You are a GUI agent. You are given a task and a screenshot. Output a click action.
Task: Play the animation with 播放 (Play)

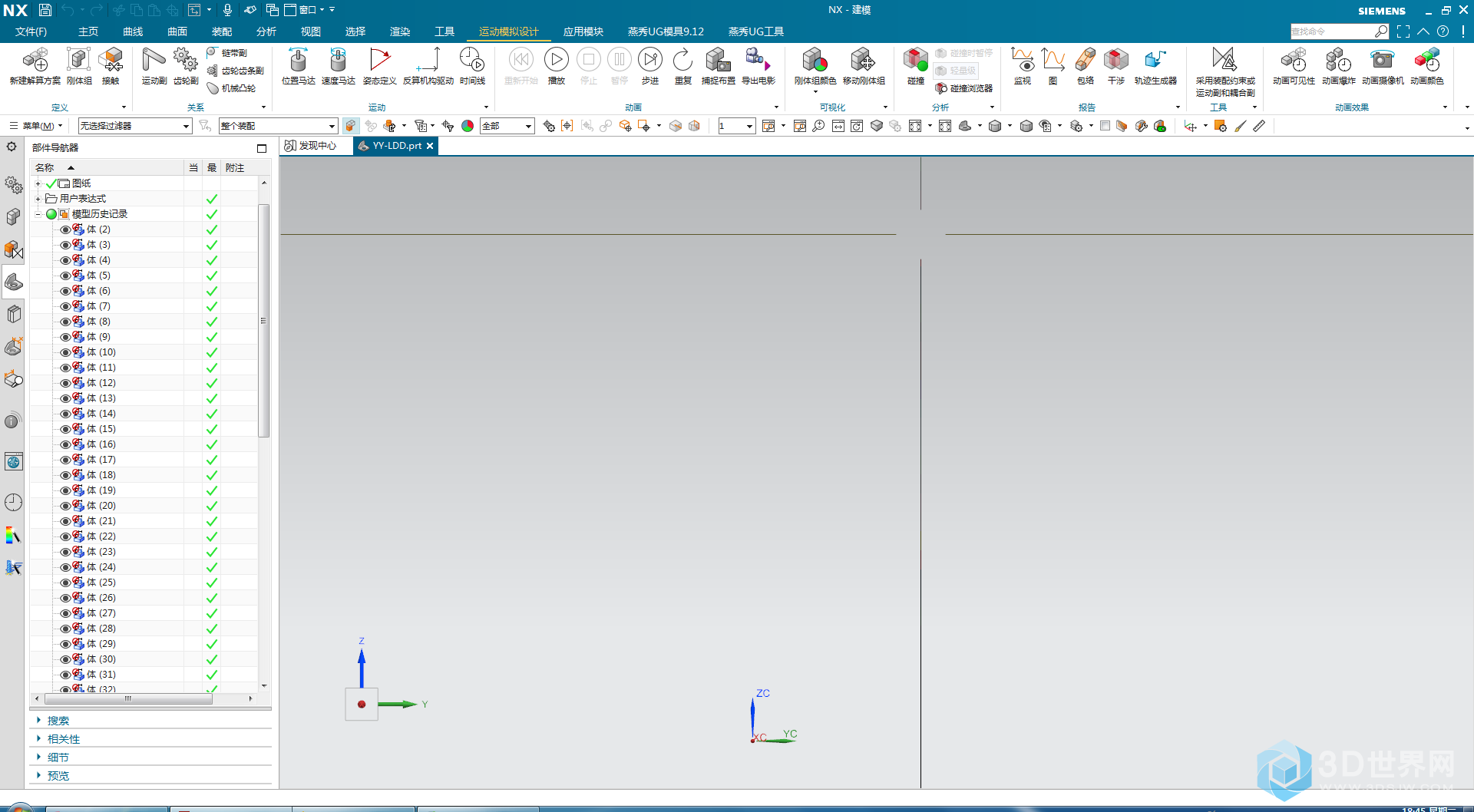[x=557, y=65]
